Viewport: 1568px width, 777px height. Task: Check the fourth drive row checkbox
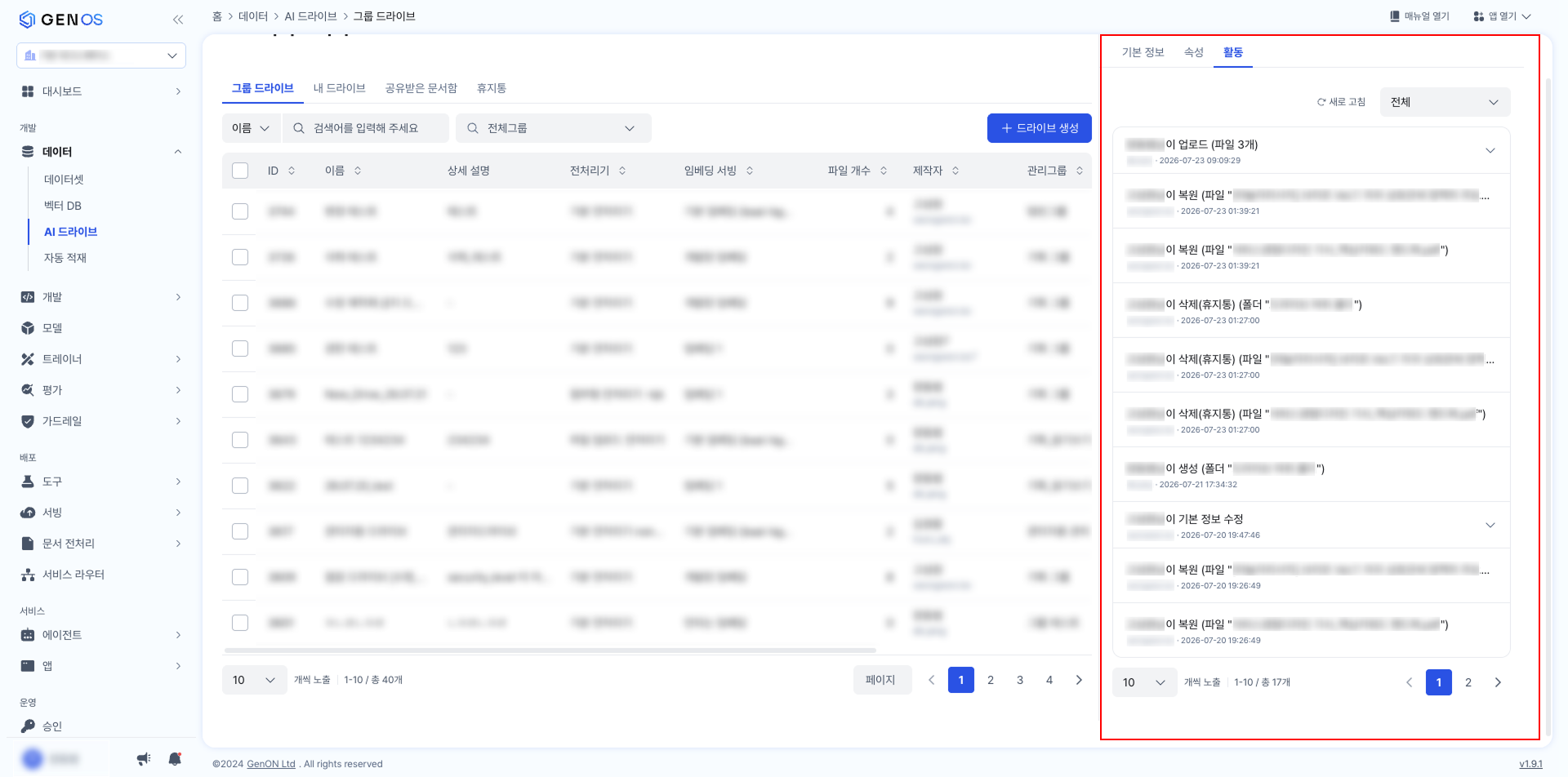point(240,349)
